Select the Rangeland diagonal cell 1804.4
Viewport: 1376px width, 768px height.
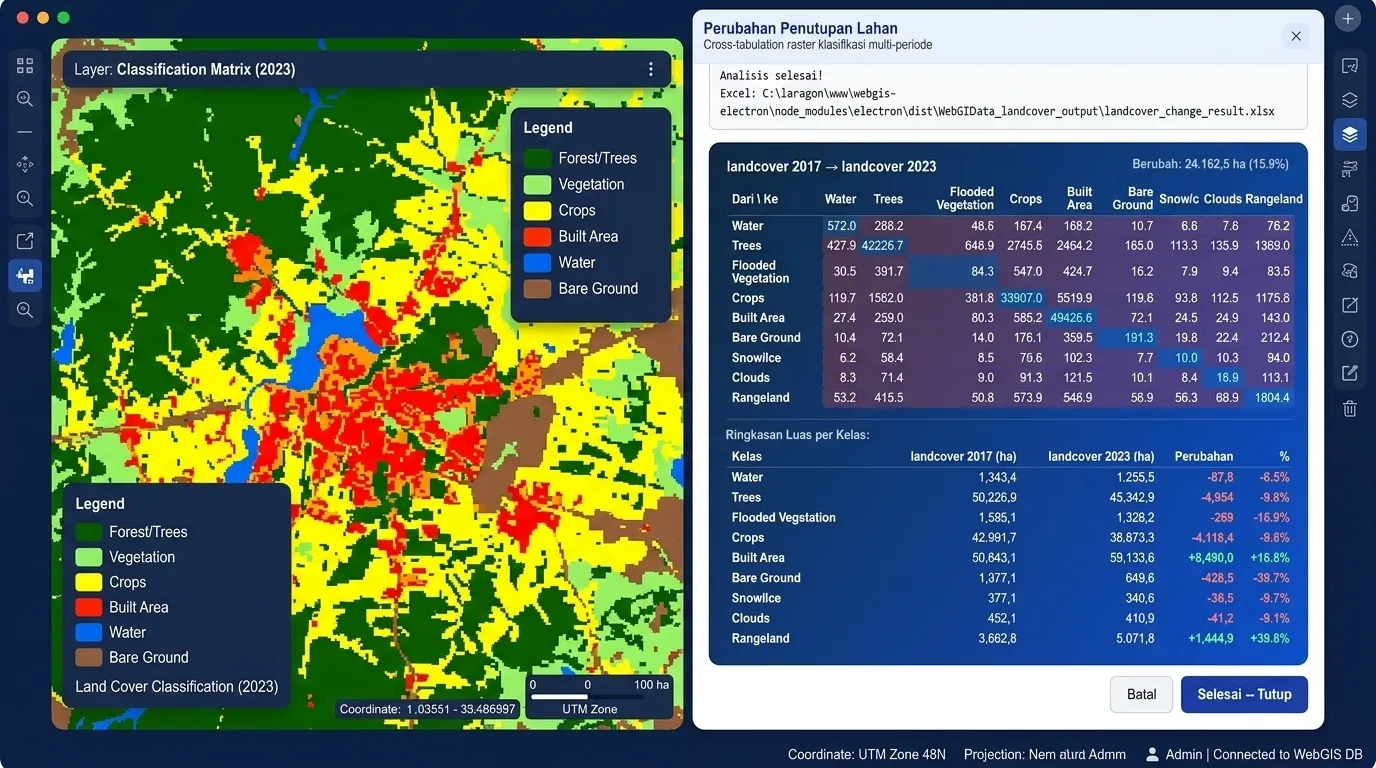coord(1268,398)
